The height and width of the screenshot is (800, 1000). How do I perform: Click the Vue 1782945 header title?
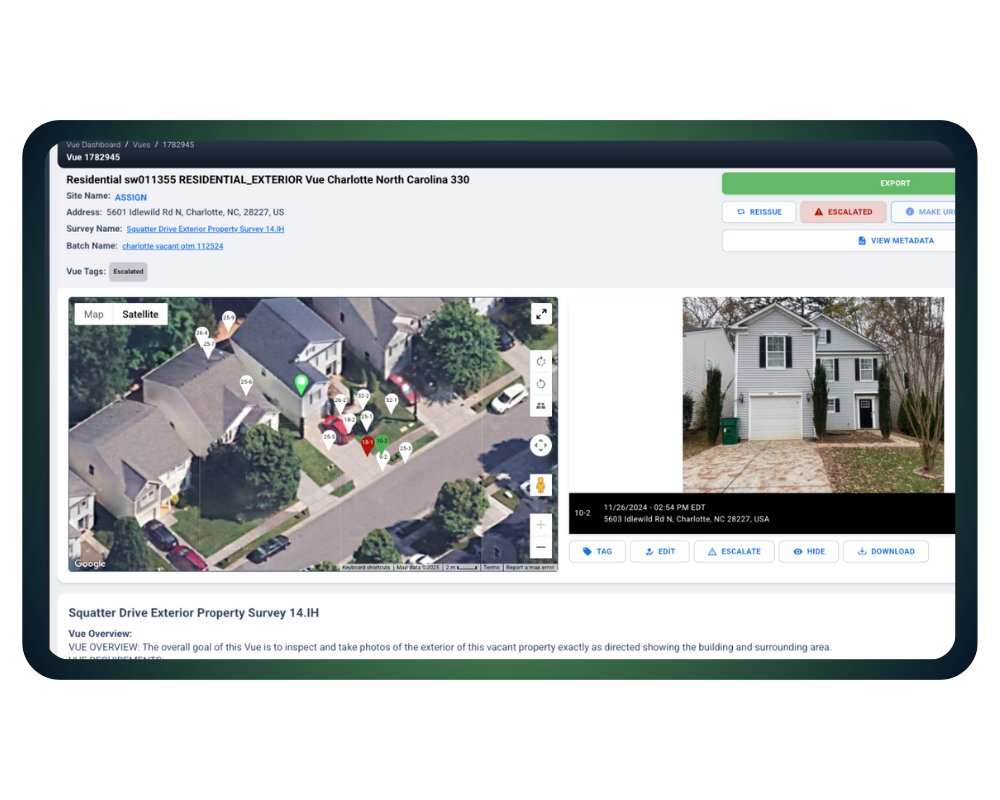pos(93,157)
